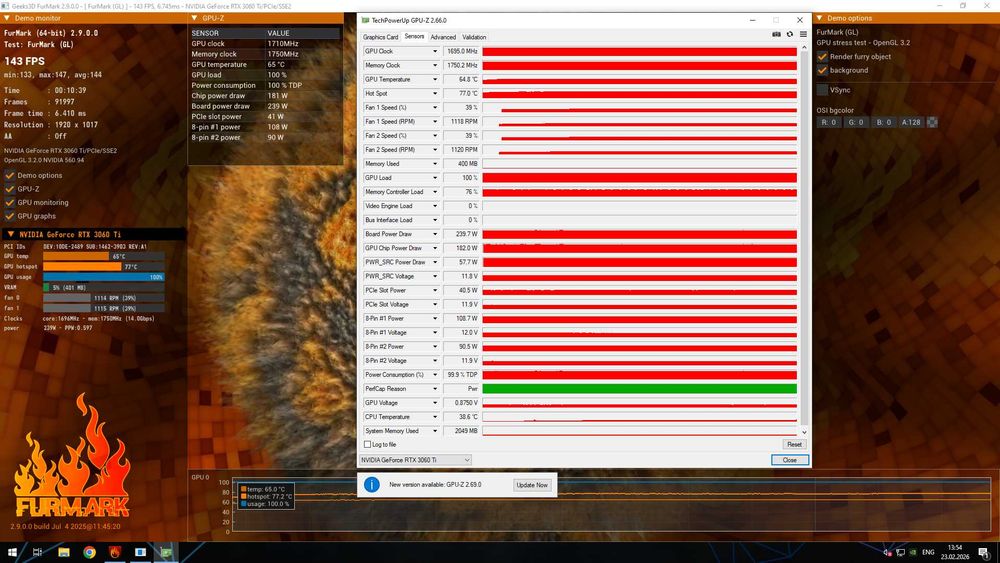The height and width of the screenshot is (563, 1000).
Task: Toggle the GPU monitoring checkbox
Action: click(10, 202)
